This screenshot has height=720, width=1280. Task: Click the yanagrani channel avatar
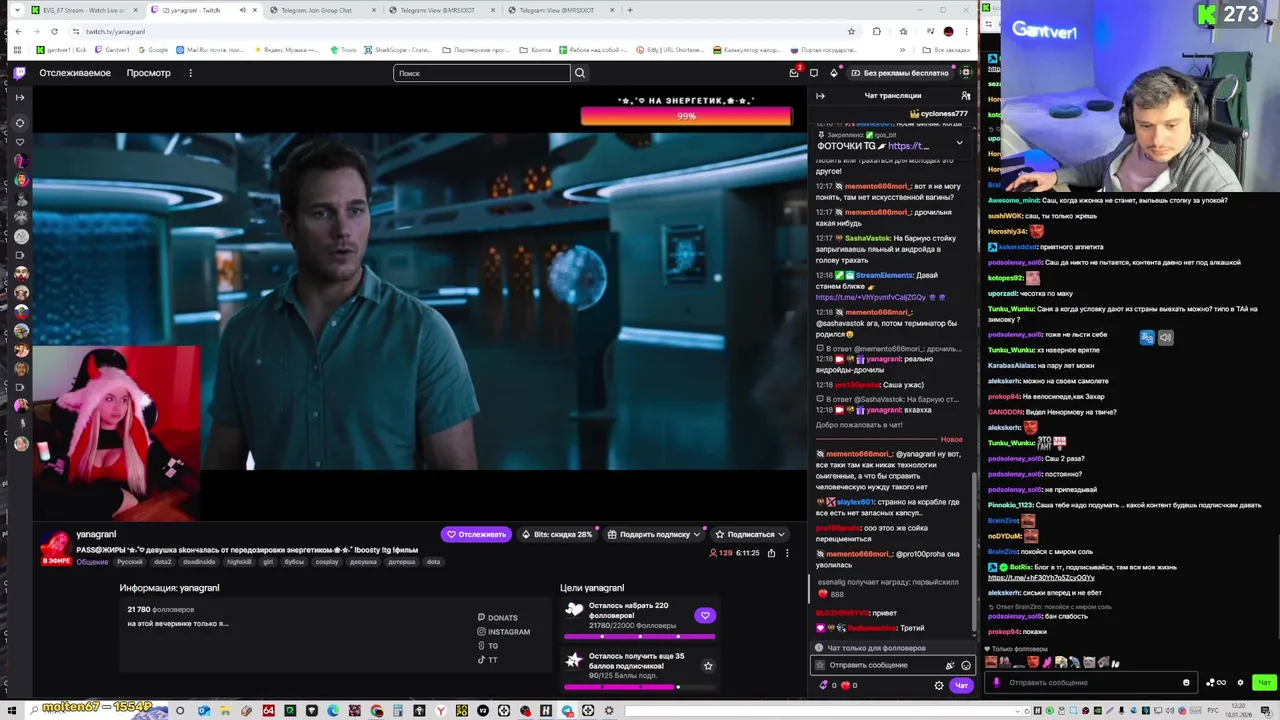pos(56,547)
